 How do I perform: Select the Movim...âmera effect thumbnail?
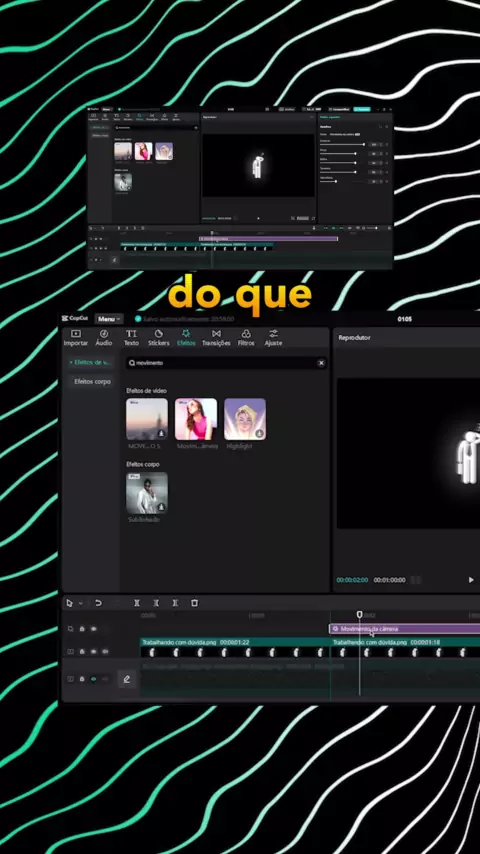coord(196,419)
